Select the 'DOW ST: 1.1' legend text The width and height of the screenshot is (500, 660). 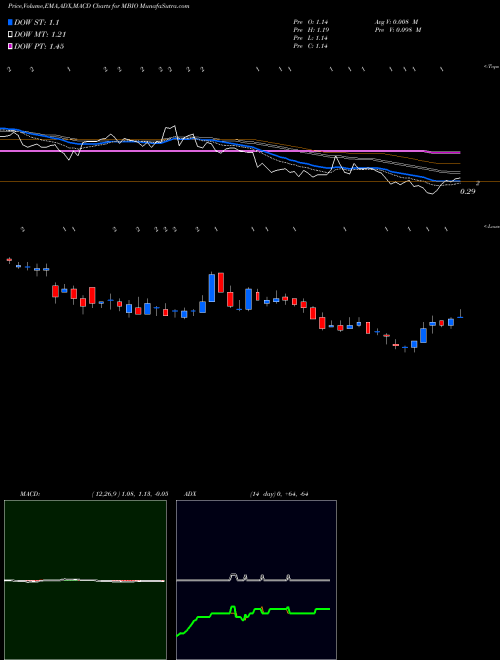(37, 23)
